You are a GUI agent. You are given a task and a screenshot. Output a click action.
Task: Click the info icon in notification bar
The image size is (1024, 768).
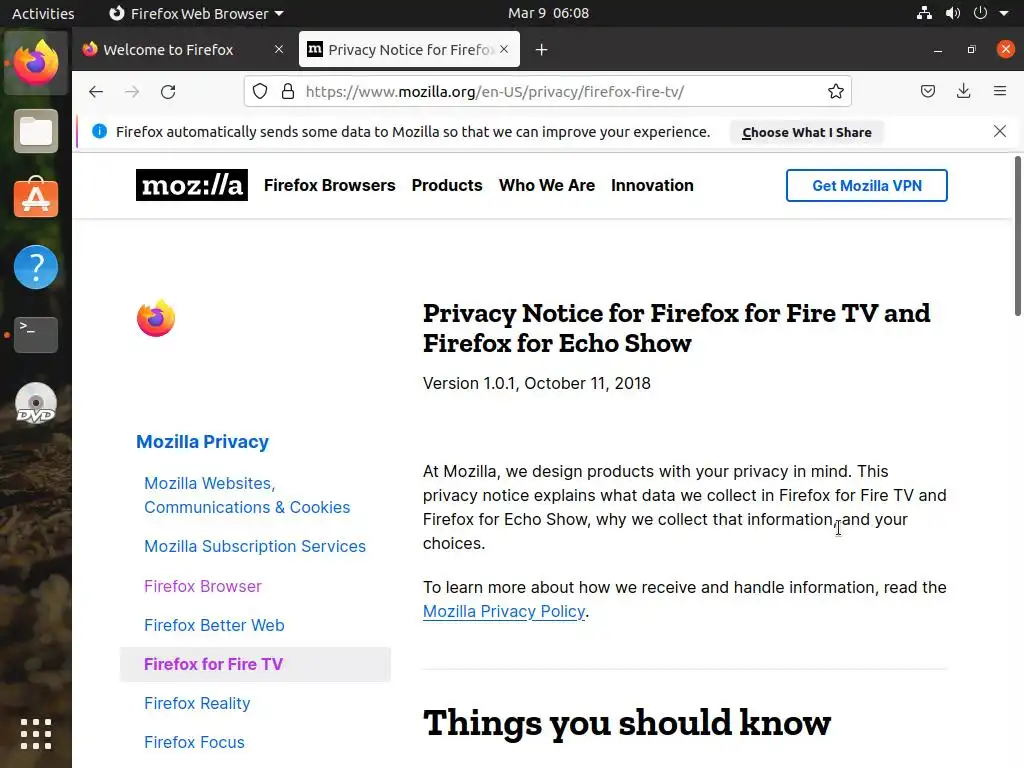click(x=99, y=131)
